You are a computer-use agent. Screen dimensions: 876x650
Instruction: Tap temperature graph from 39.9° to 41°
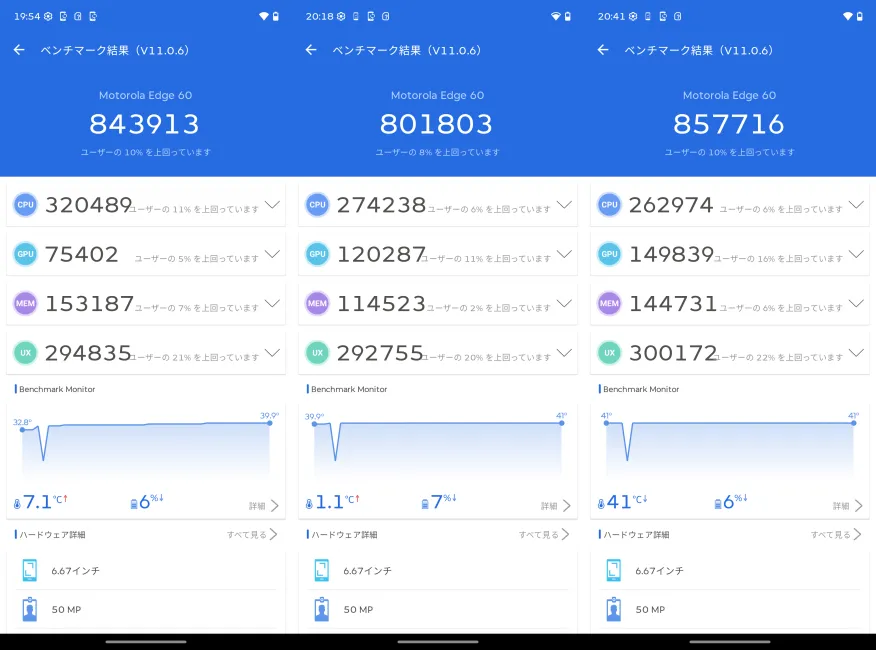click(x=438, y=445)
